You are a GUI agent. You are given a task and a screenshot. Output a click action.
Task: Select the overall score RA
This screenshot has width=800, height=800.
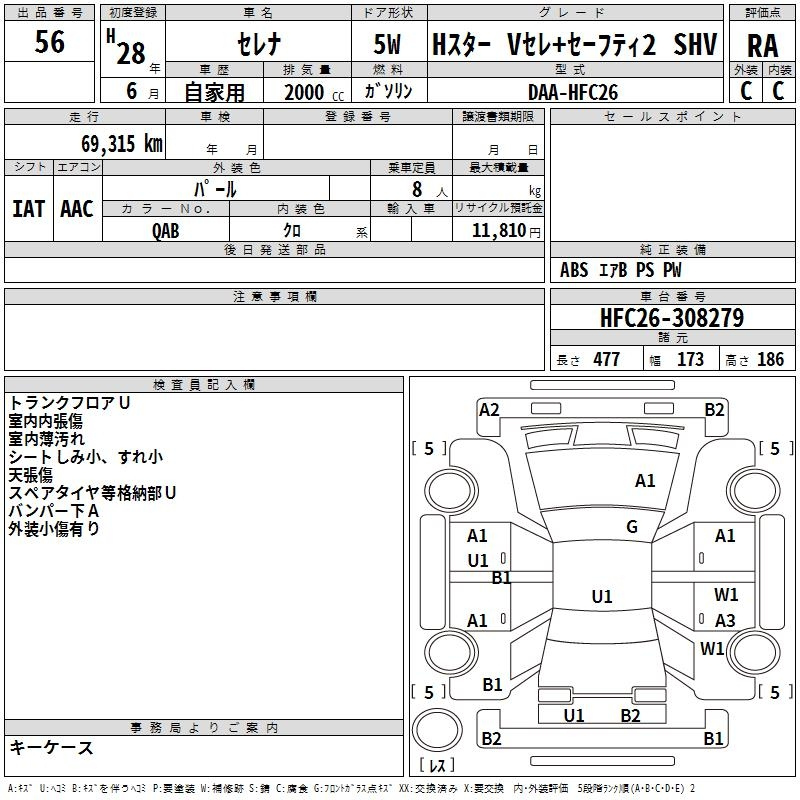coord(762,46)
